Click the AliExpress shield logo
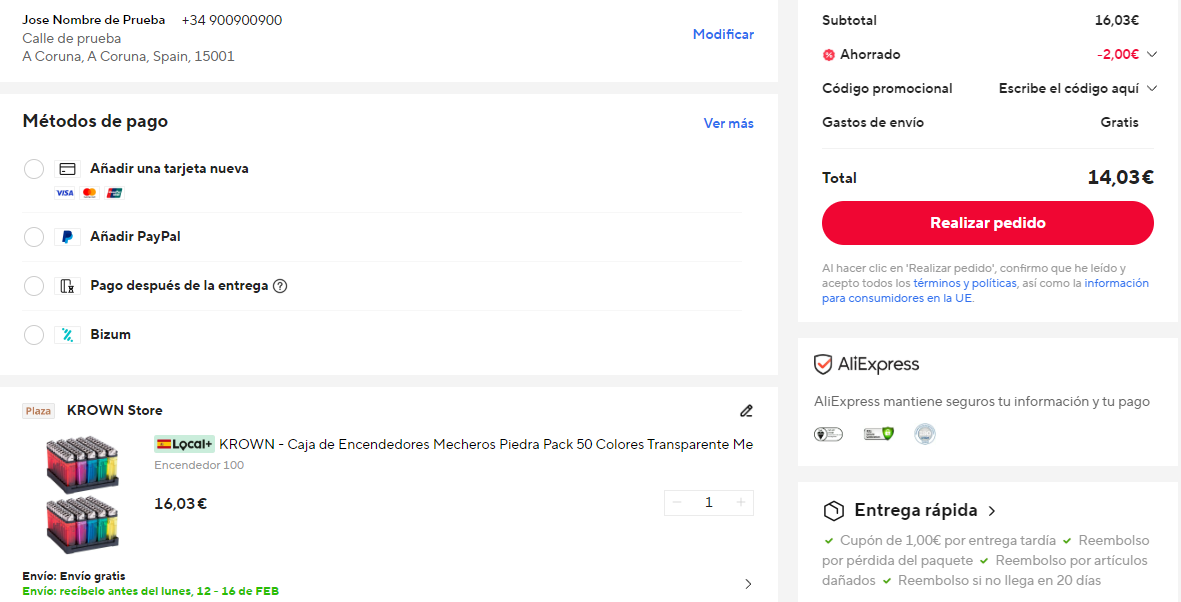The height and width of the screenshot is (602, 1181). (x=824, y=364)
